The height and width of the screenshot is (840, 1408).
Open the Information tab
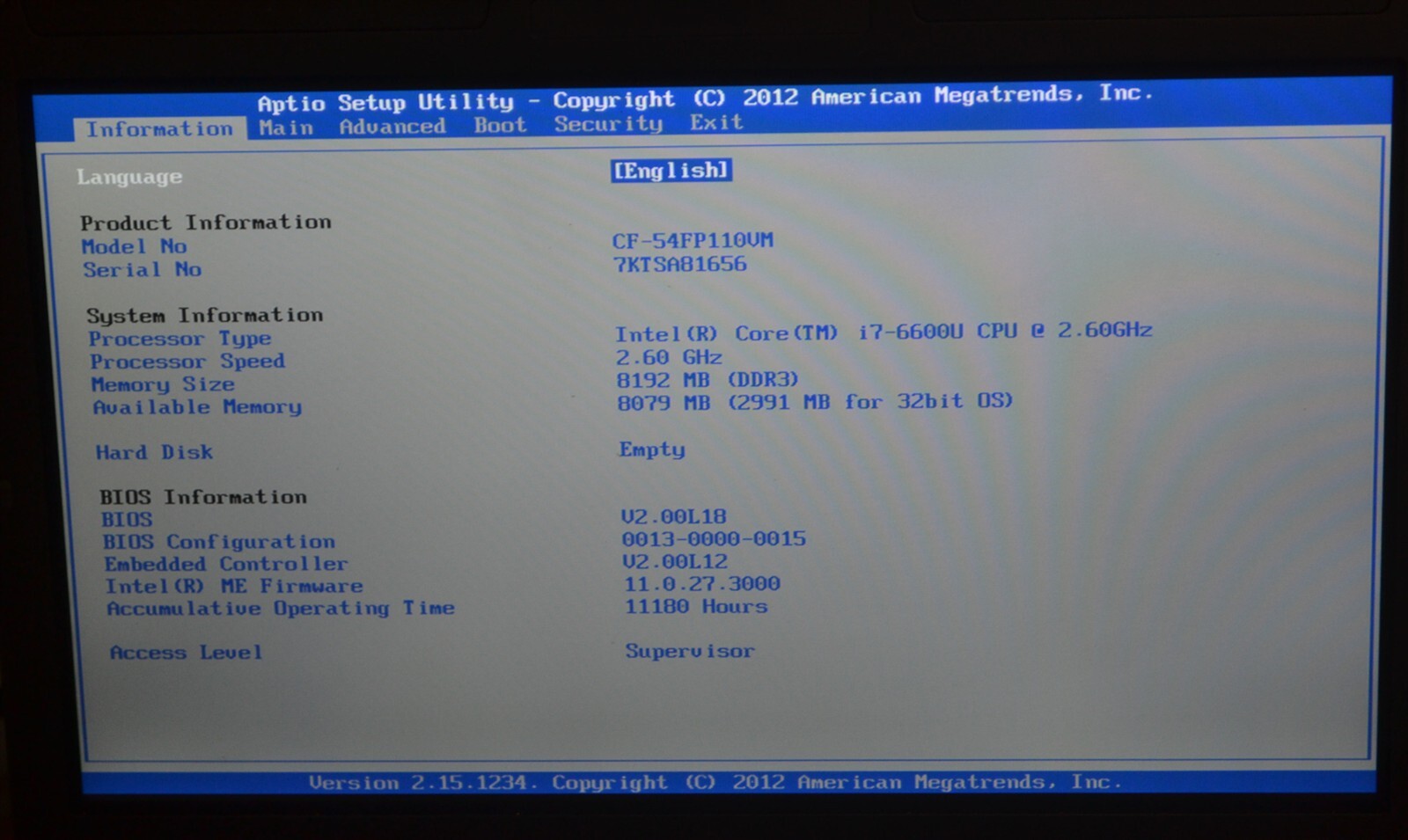(159, 129)
